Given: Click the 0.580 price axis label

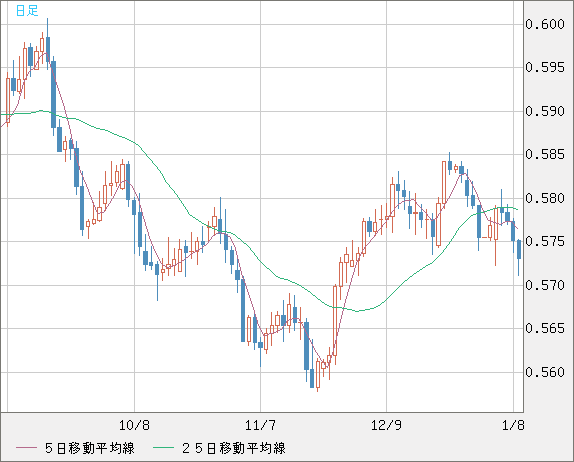Looking at the screenshot, I should coord(545,198).
